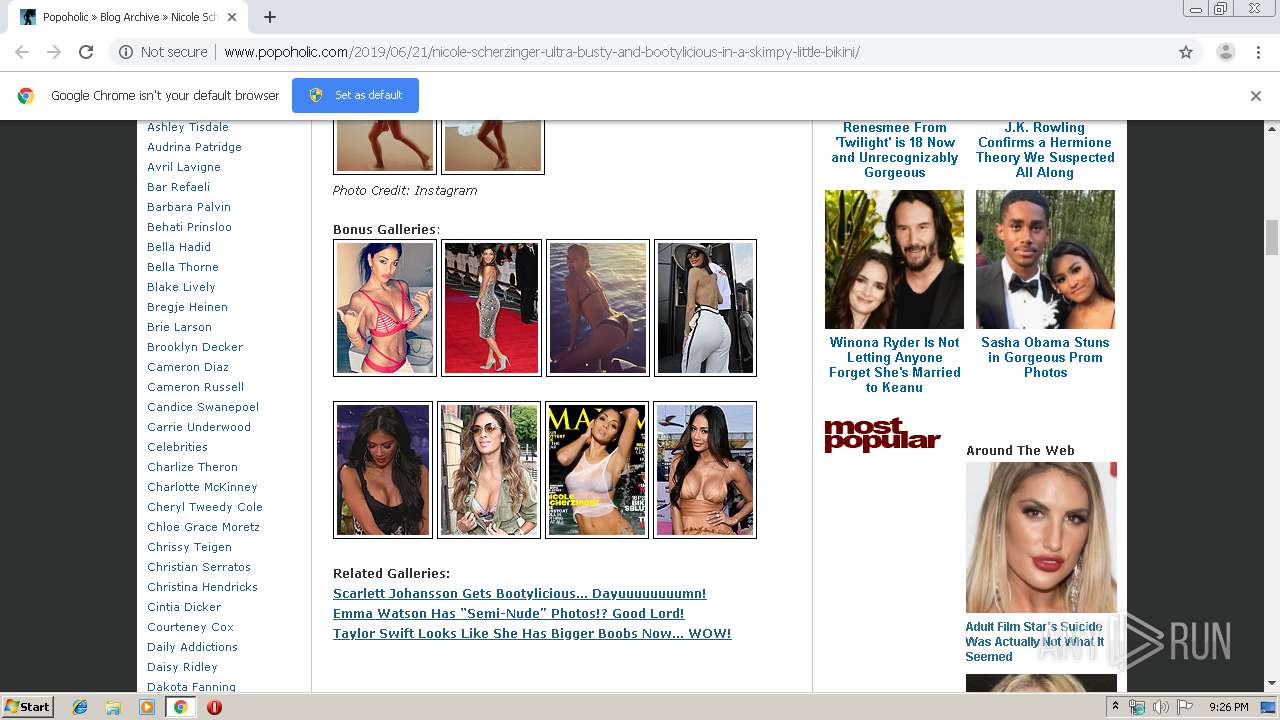The image size is (1280, 720).
Task: Open the Winona Ryder and Keanu photo
Action: tap(894, 260)
